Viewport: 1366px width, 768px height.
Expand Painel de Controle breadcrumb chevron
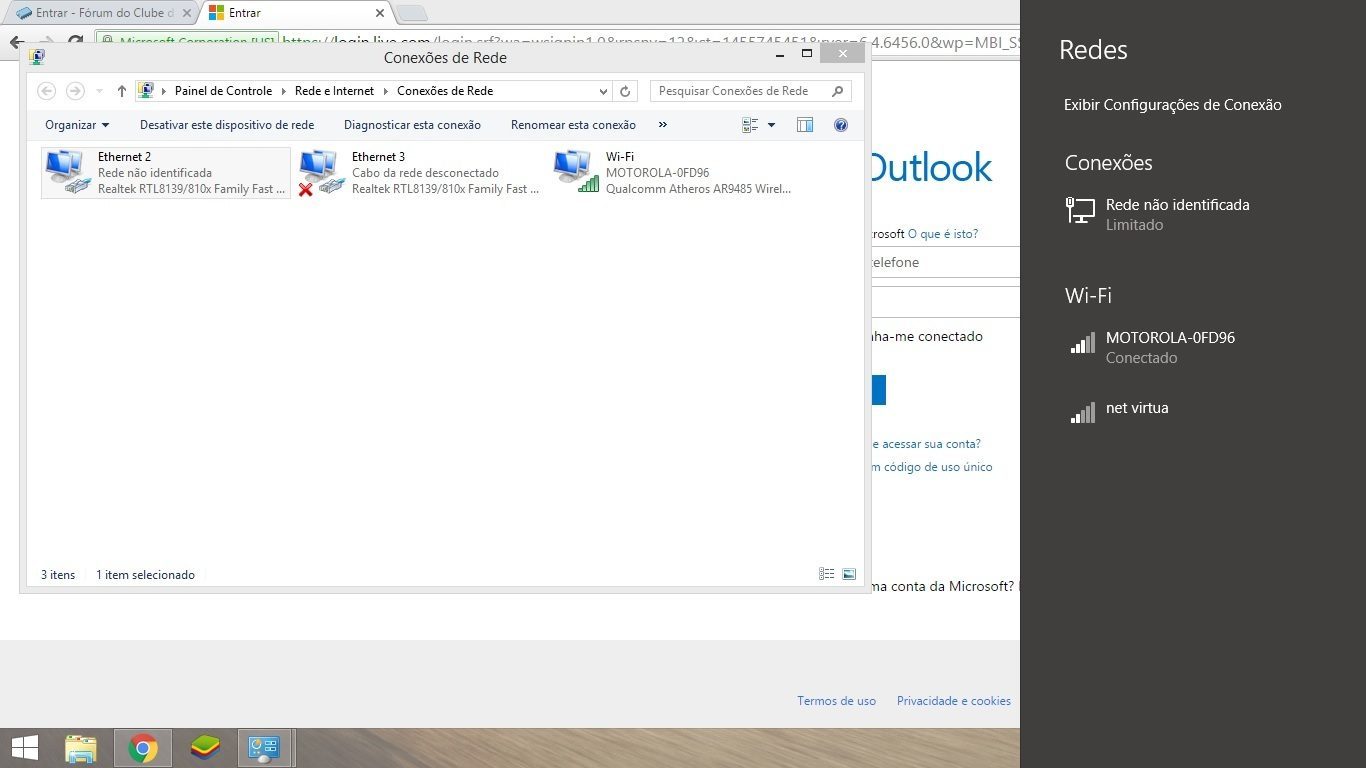(x=284, y=91)
